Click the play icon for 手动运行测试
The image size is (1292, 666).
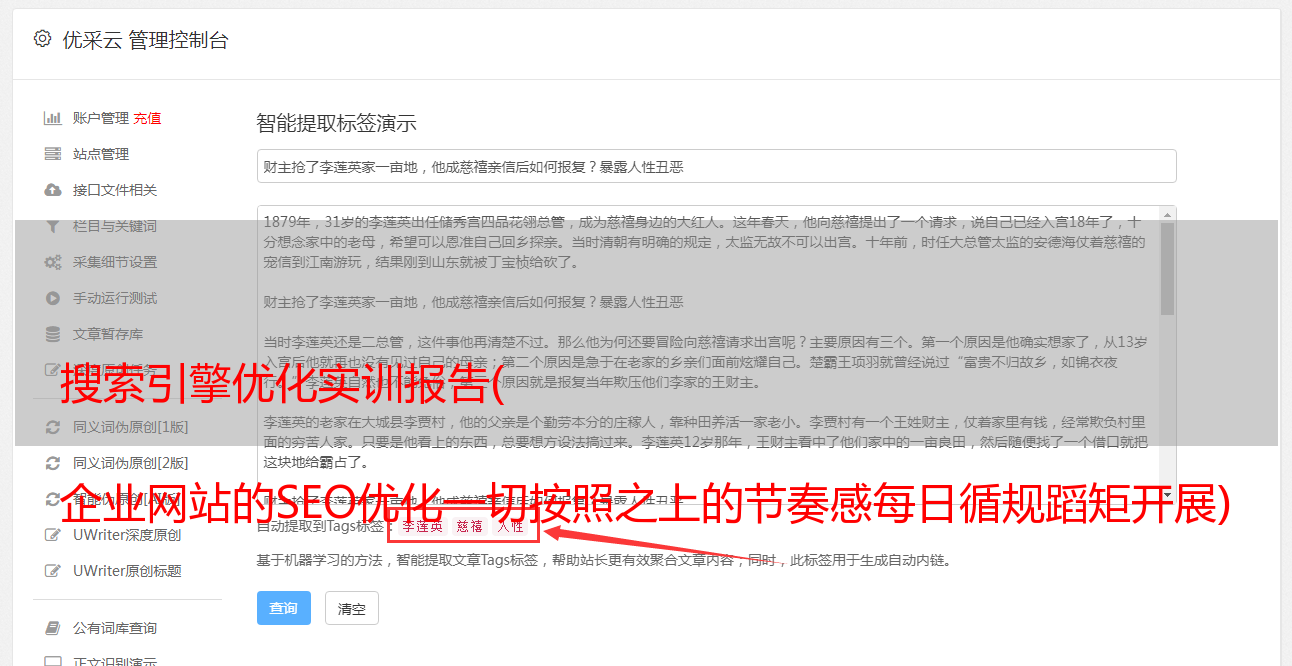53,298
